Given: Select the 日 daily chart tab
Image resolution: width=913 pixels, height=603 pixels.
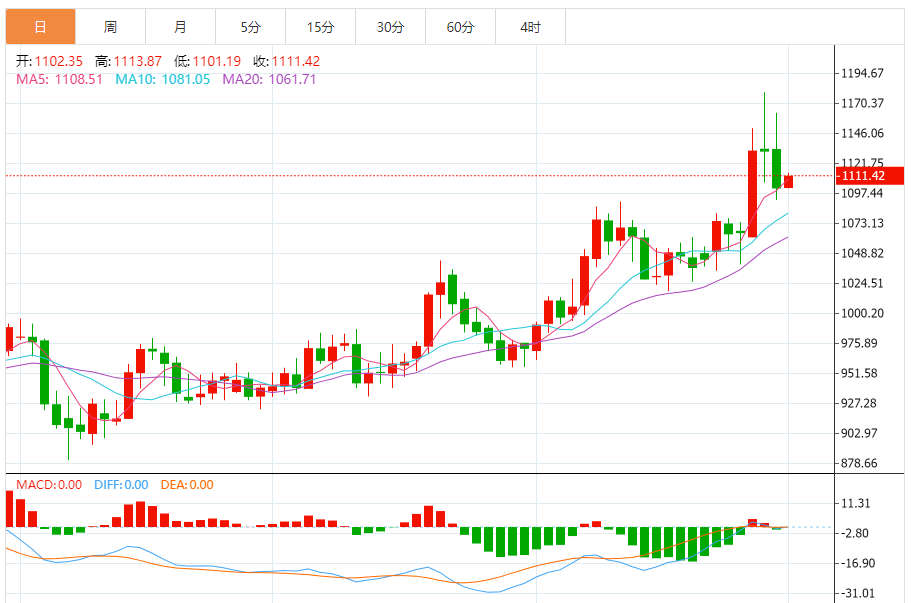Looking at the screenshot, I should (x=40, y=27).
